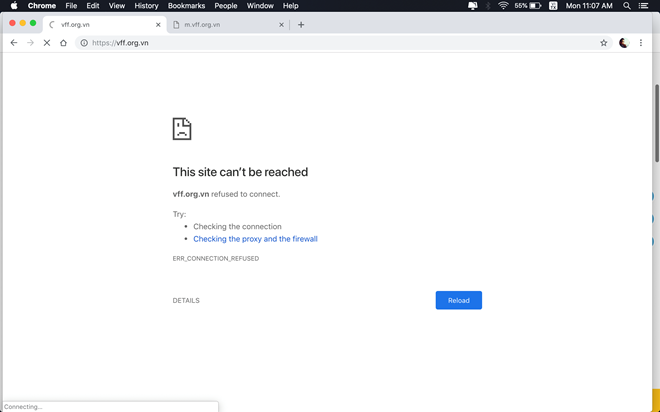Screen dimensions: 660x412
Task: Open the Wi-Fi status menu
Action: tap(502, 6)
